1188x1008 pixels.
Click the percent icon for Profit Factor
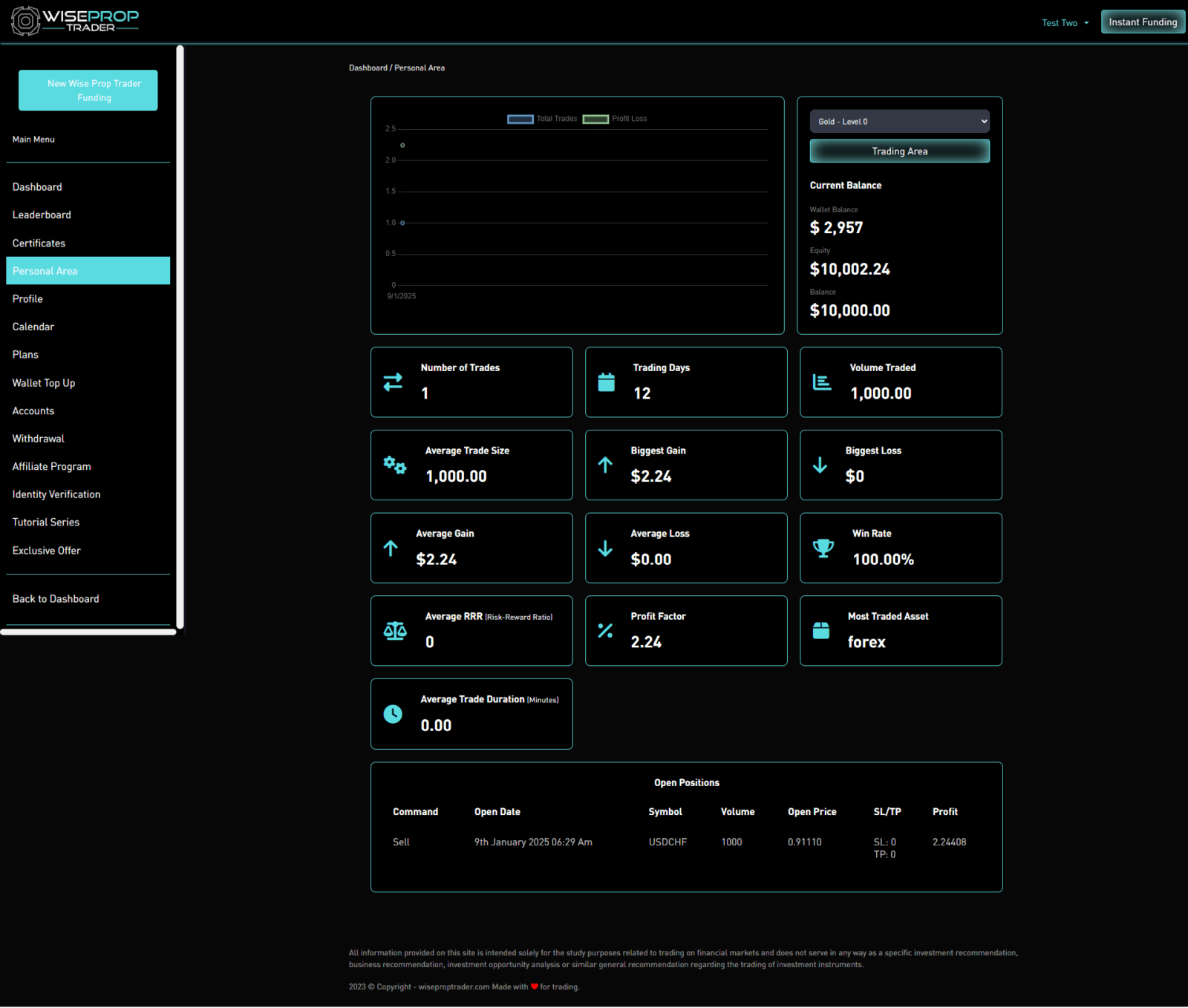coord(605,631)
